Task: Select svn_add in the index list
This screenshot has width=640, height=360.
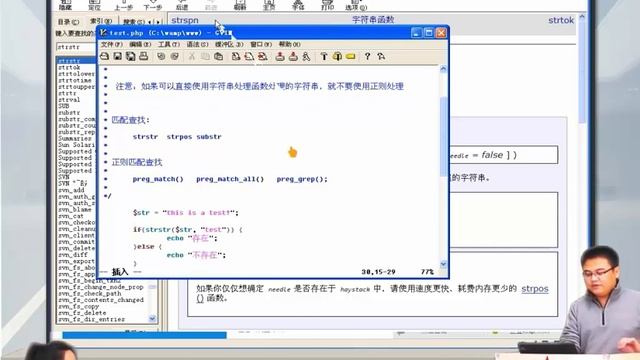Action: [x=71, y=190]
